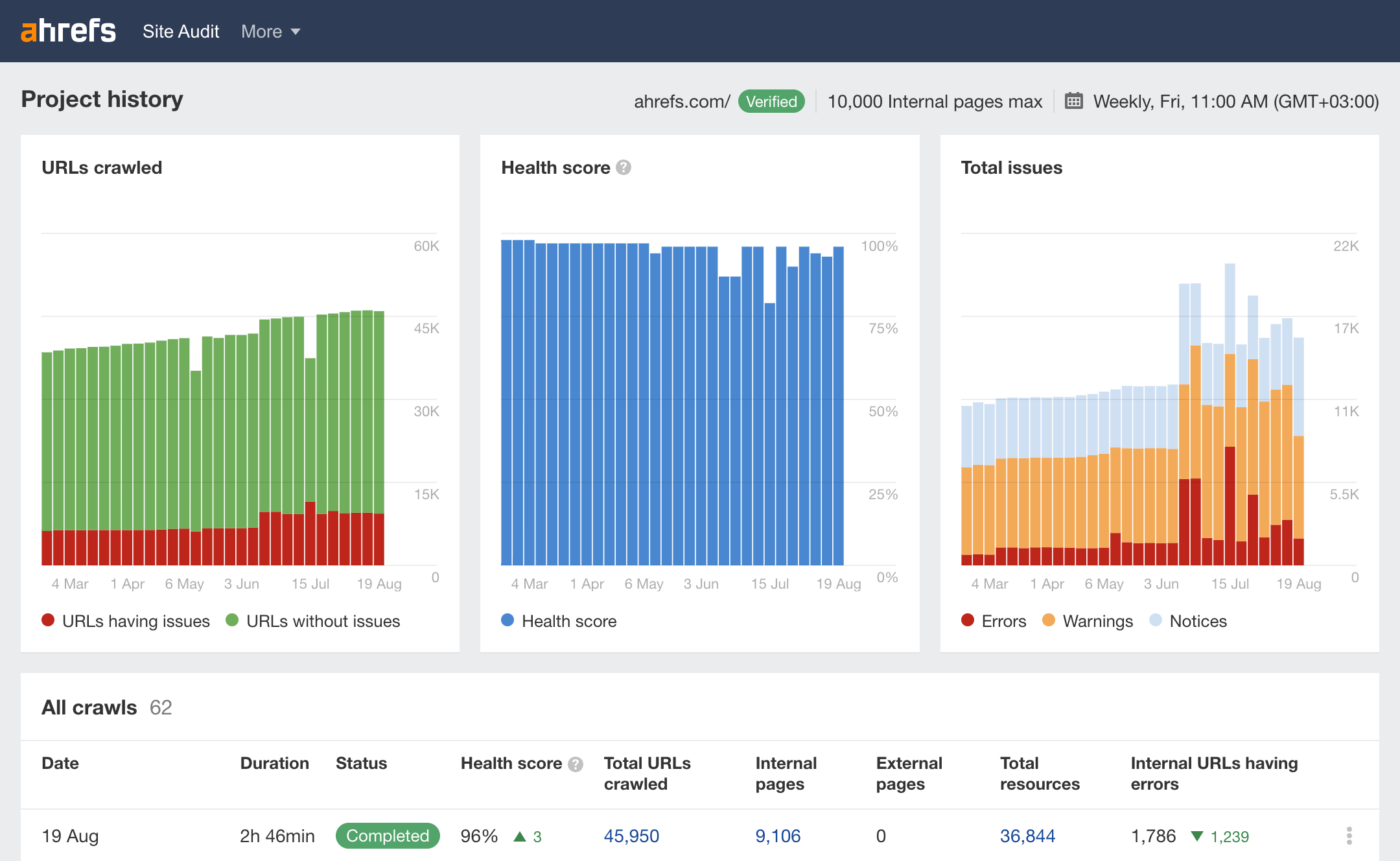This screenshot has height=861, width=1400.
Task: Click the Verified badge
Action: (x=771, y=101)
